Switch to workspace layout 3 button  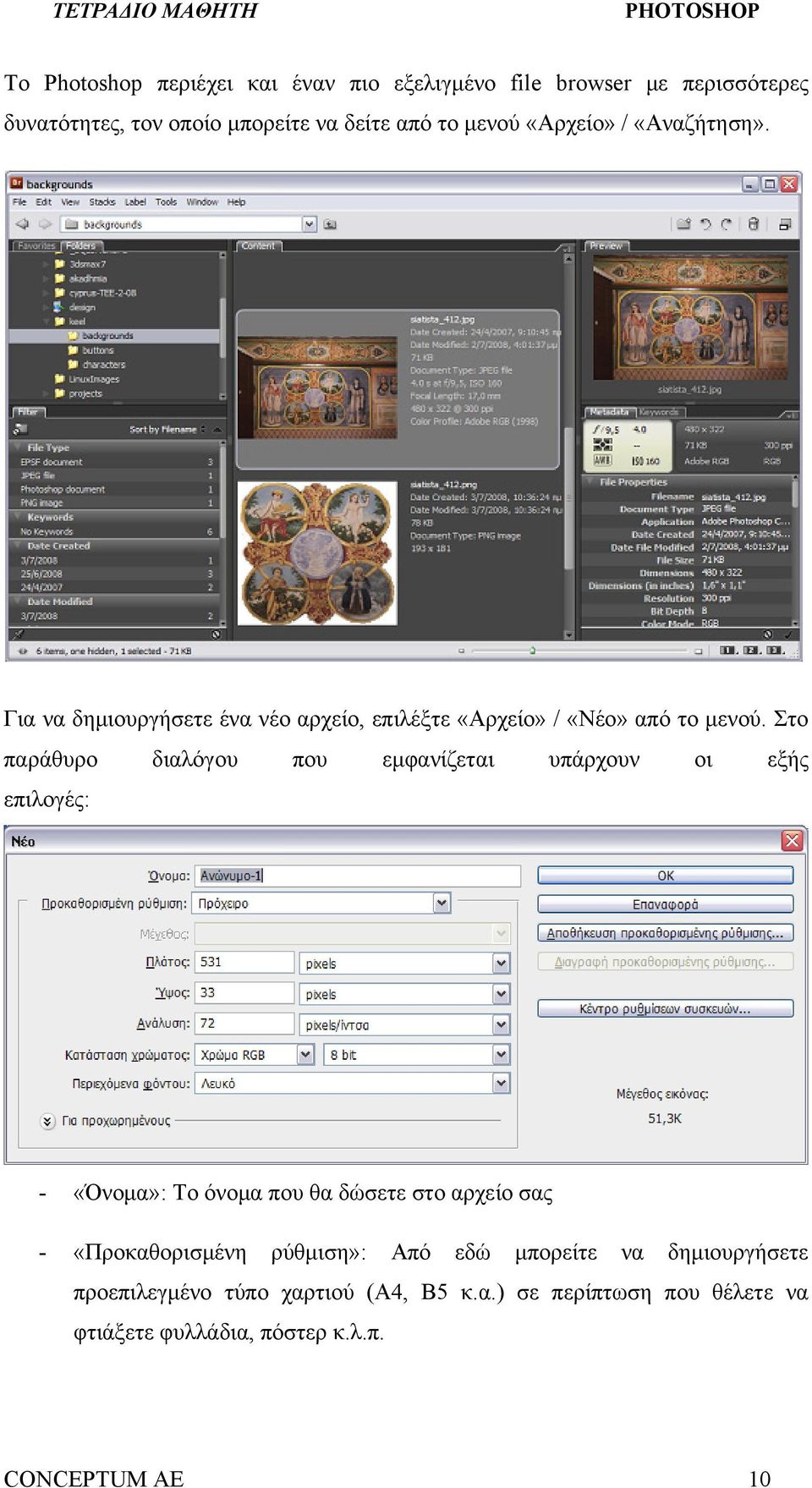coord(775,651)
